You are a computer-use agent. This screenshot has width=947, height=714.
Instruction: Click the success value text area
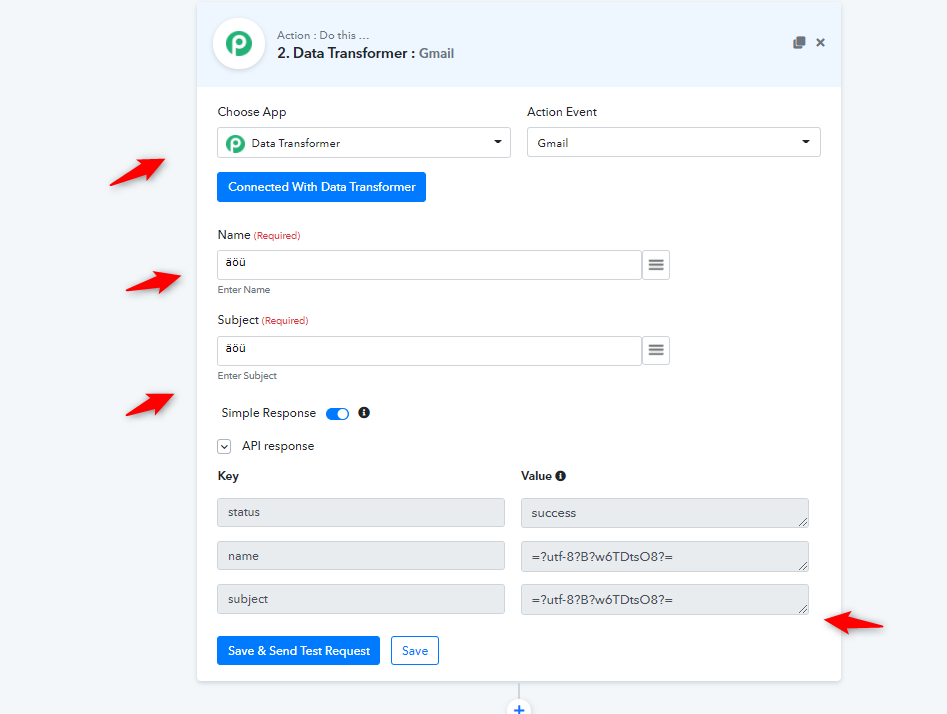[664, 513]
